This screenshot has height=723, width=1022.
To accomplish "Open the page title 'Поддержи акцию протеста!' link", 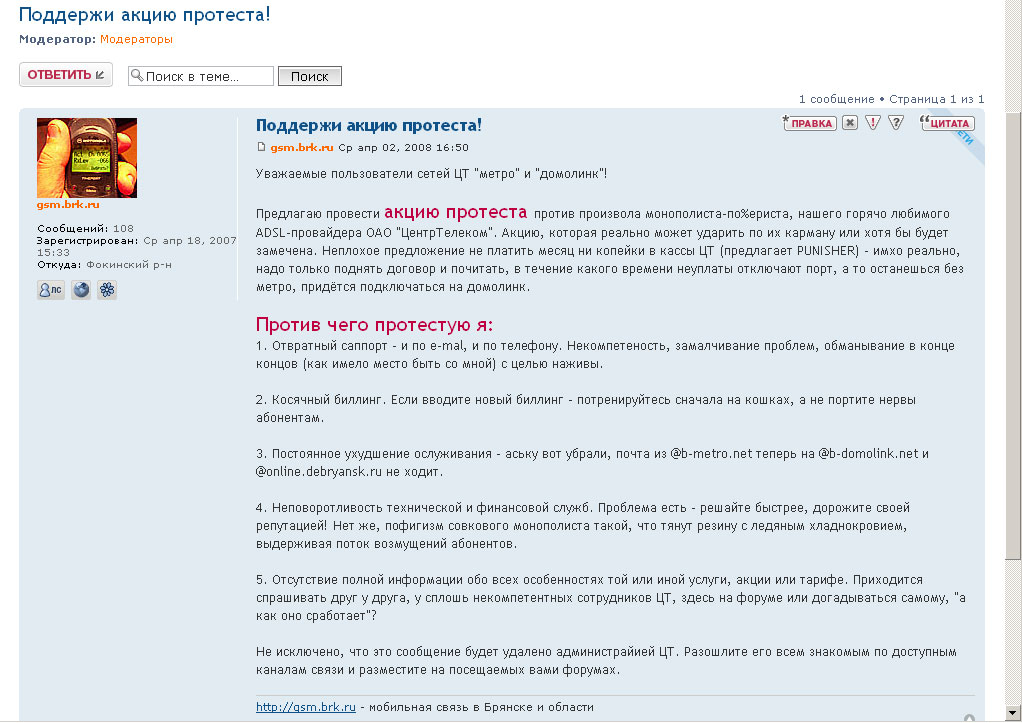I will point(145,15).
